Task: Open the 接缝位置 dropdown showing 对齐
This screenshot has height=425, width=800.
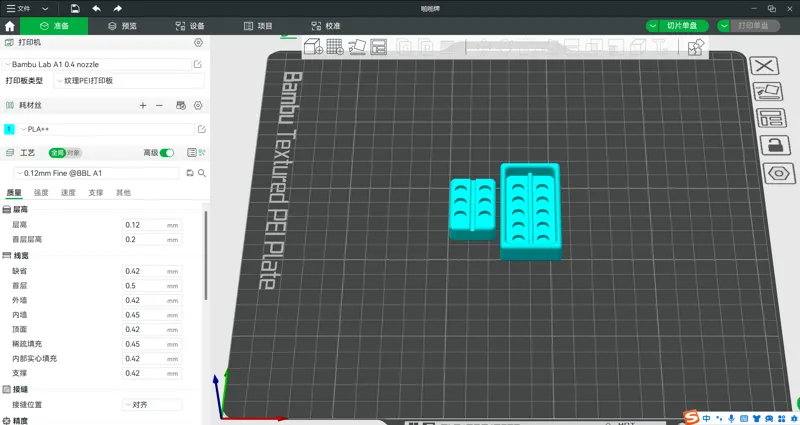Action: [152, 405]
